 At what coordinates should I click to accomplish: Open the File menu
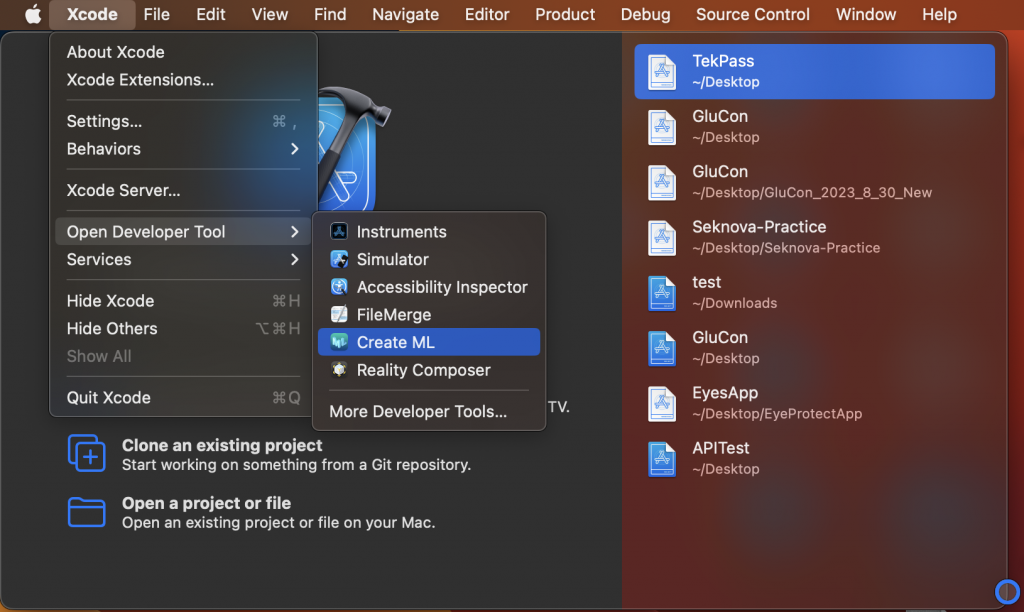(157, 14)
